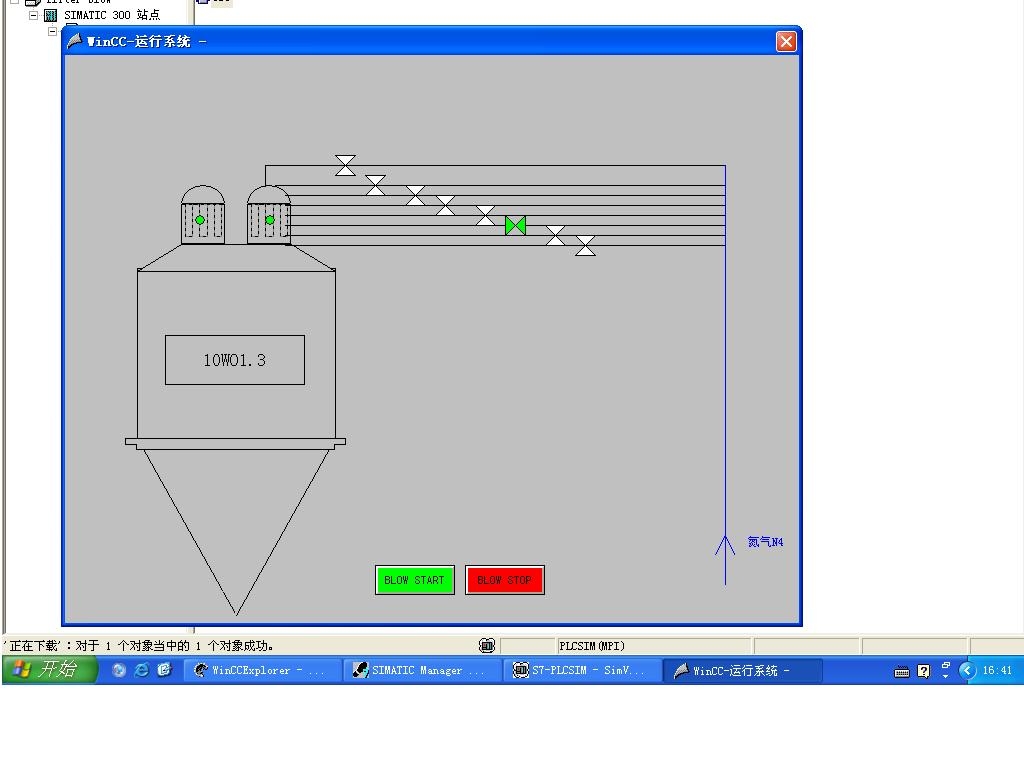Click the BLOW START button
The image size is (1024, 768).
[415, 580]
